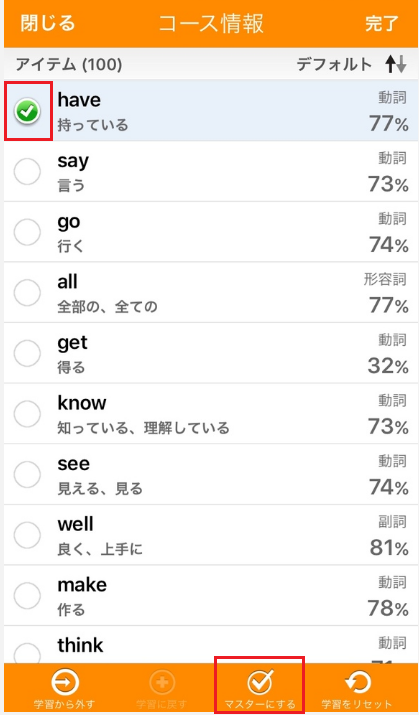Image resolution: width=419 pixels, height=715 pixels.
Task: Click the 74% progress for go
Action: coord(388,245)
